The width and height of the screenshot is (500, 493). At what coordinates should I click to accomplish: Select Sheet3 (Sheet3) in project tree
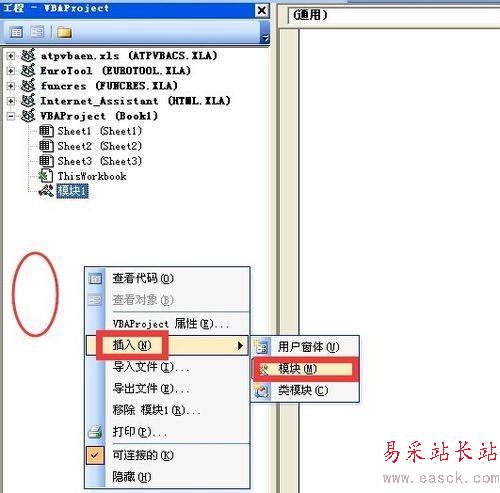point(100,161)
